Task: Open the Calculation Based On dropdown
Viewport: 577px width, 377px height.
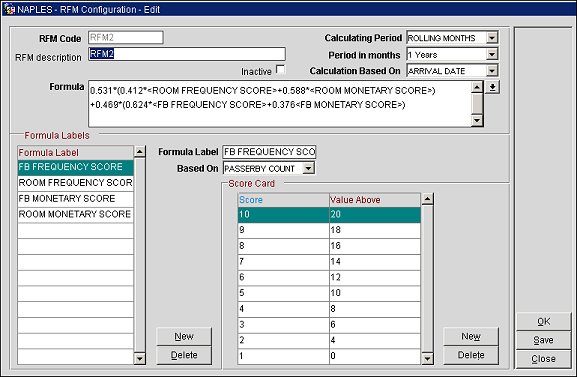Action: [x=492, y=70]
